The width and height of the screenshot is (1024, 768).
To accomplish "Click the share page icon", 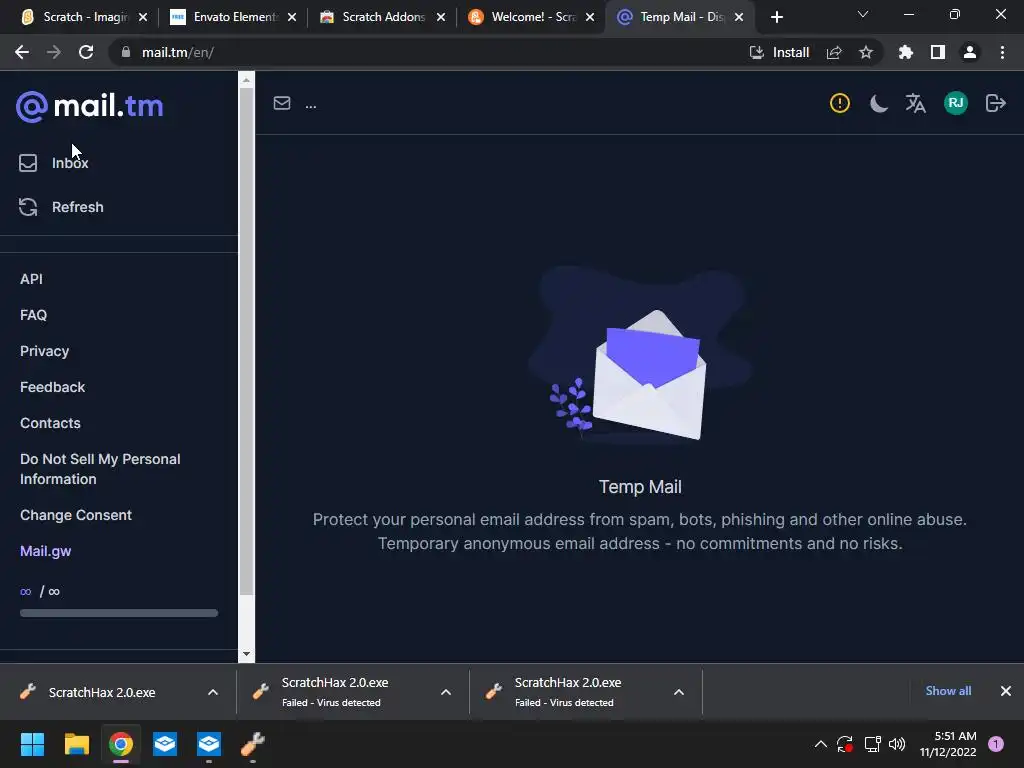I will [x=834, y=52].
